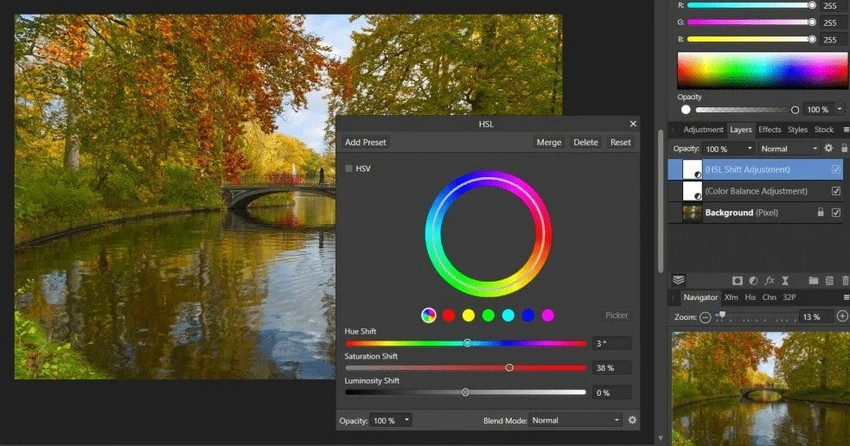
Task: Click the Live Filters hourglass icon
Action: click(x=785, y=280)
